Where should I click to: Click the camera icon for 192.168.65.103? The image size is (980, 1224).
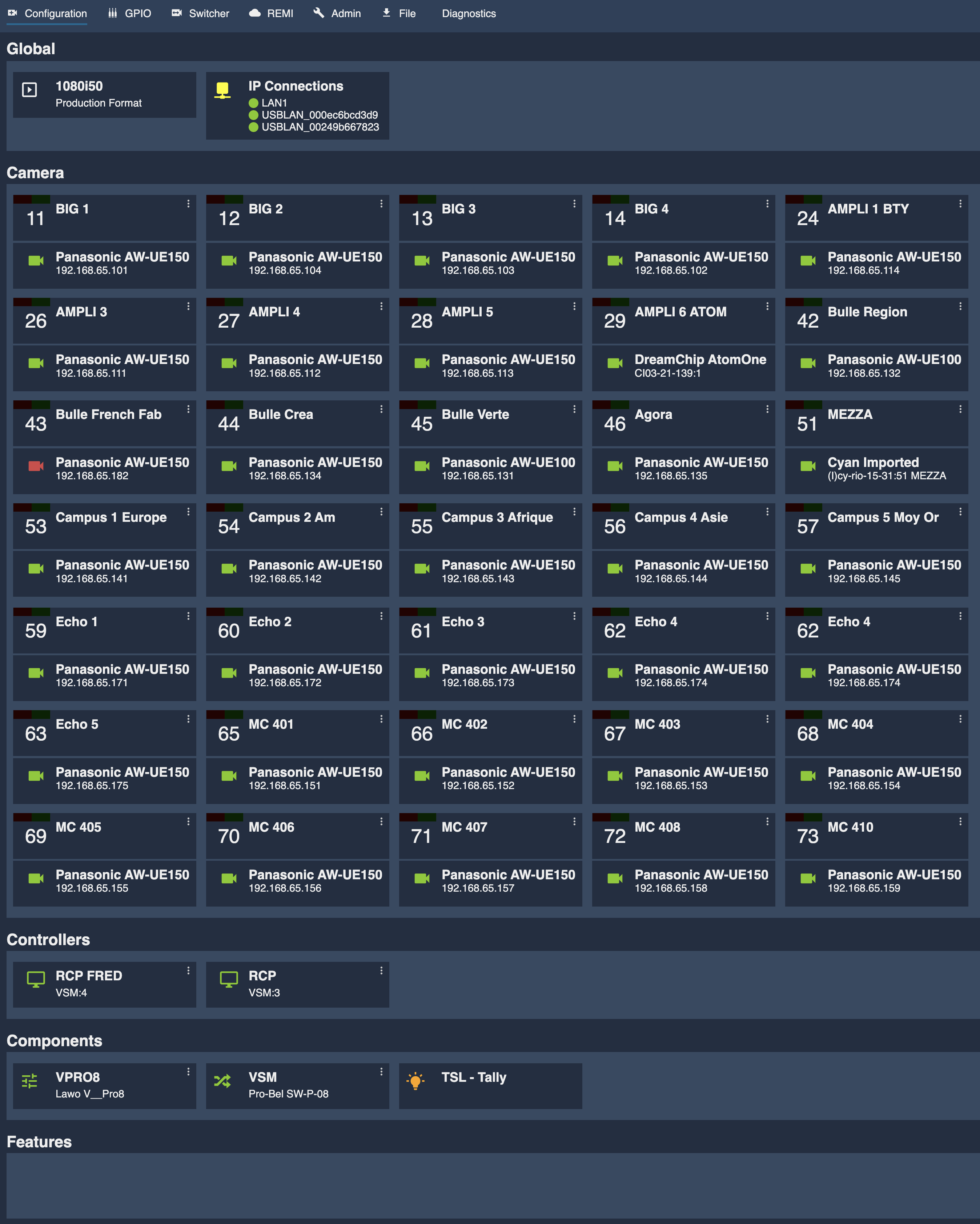click(x=422, y=261)
